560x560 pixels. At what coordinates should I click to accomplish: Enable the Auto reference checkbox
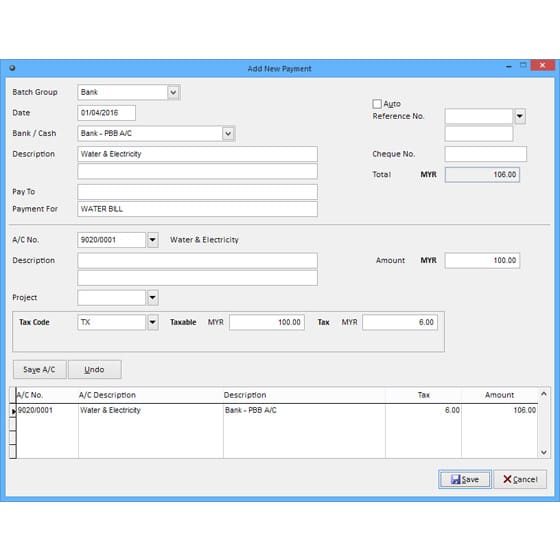[x=377, y=104]
